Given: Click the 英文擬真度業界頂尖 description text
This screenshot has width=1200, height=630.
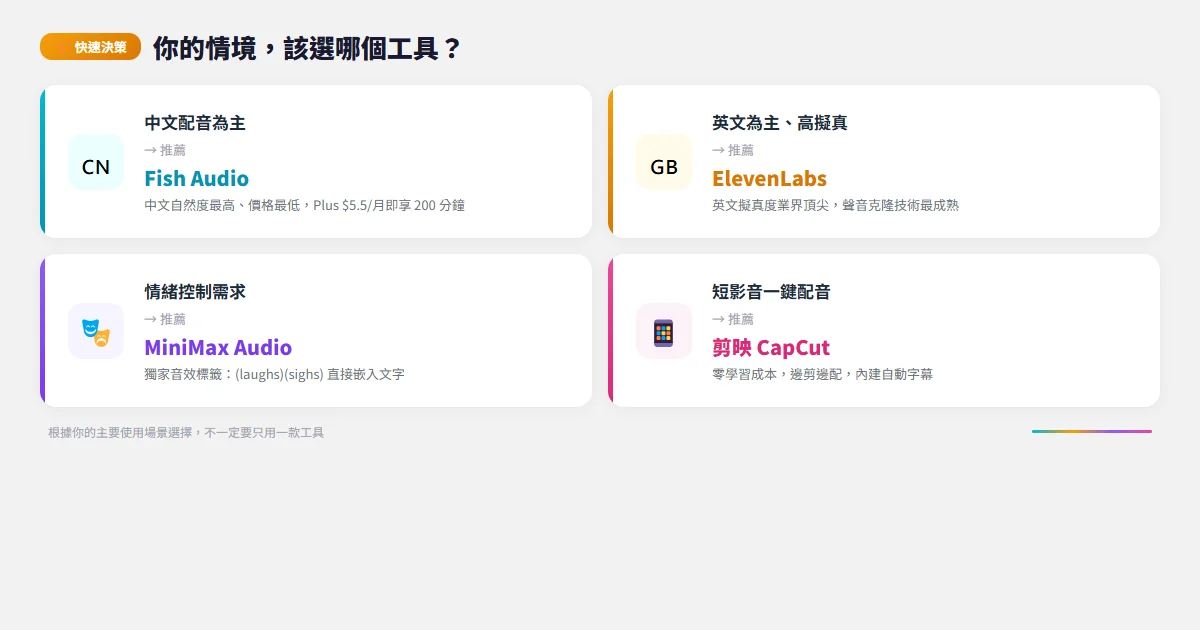Looking at the screenshot, I should pyautogui.click(x=835, y=205).
